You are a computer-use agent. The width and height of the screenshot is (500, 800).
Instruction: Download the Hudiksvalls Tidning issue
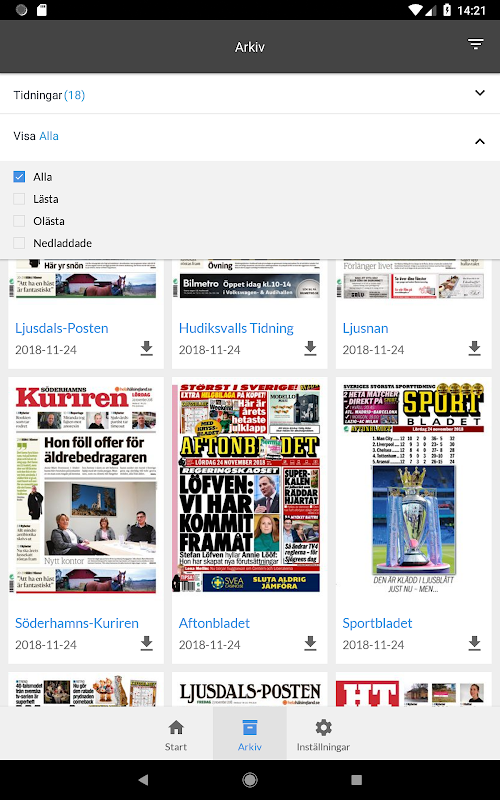point(310,348)
